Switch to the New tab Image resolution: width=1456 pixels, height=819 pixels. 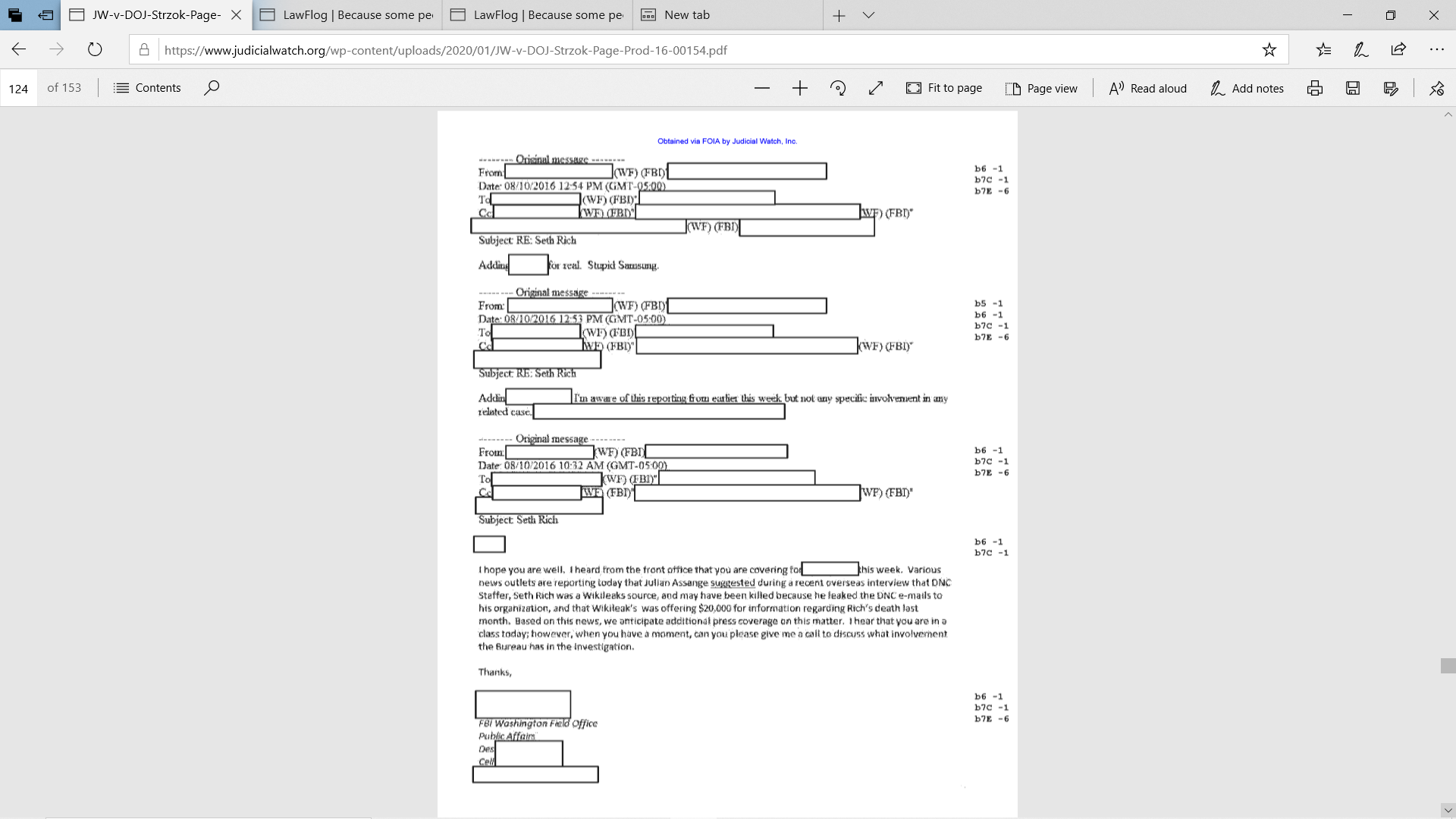pyautogui.click(x=727, y=15)
